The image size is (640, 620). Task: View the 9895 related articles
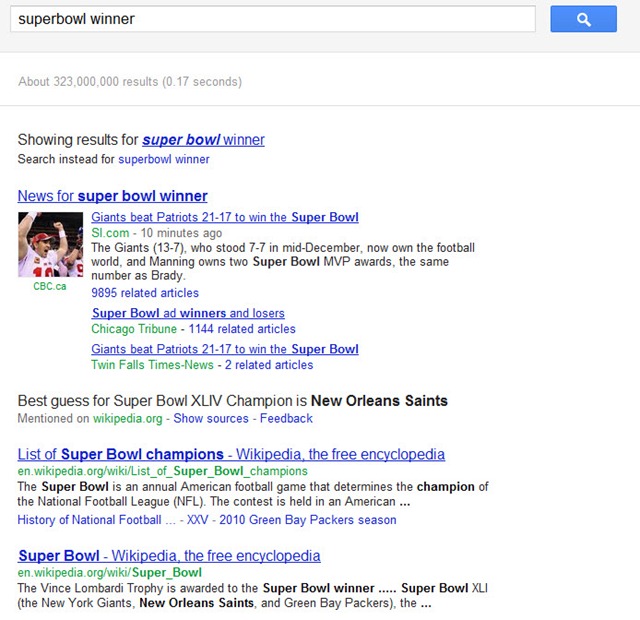pos(145,293)
